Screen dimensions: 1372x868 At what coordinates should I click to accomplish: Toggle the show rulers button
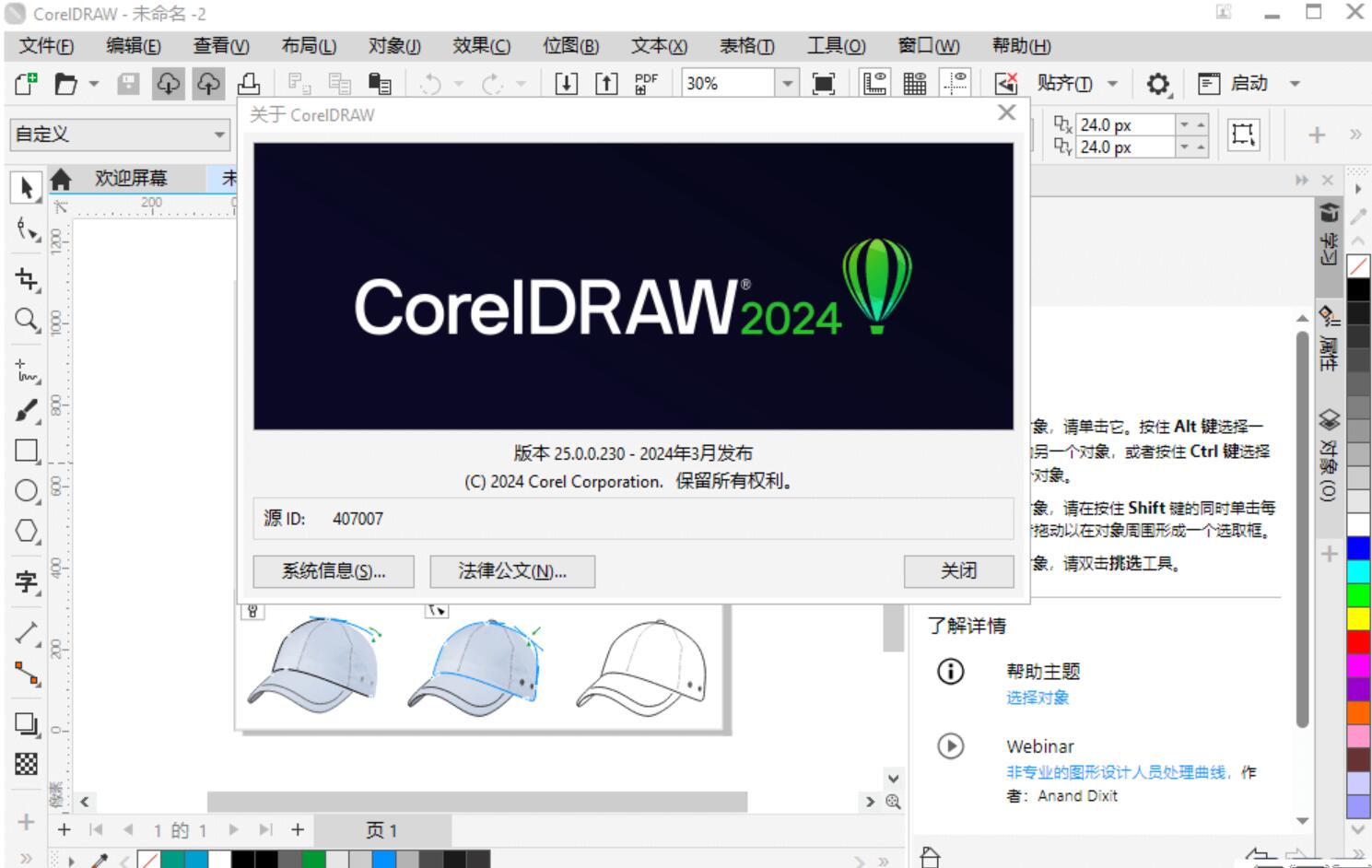[874, 84]
